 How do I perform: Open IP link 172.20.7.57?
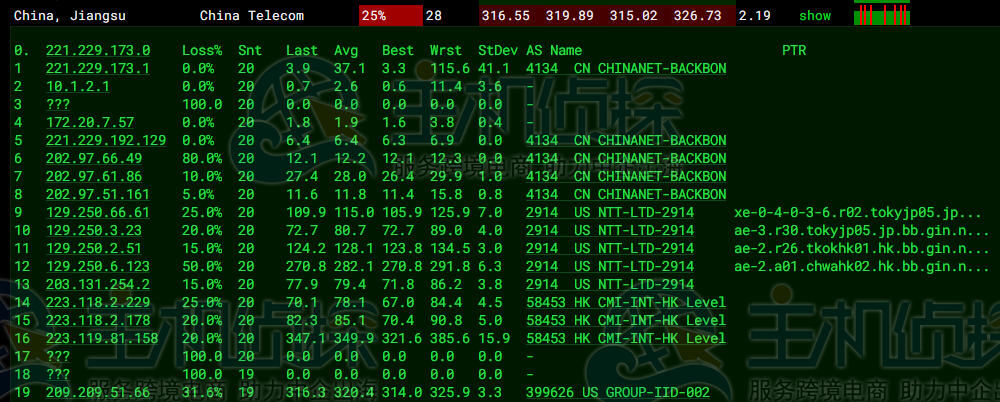click(90, 122)
